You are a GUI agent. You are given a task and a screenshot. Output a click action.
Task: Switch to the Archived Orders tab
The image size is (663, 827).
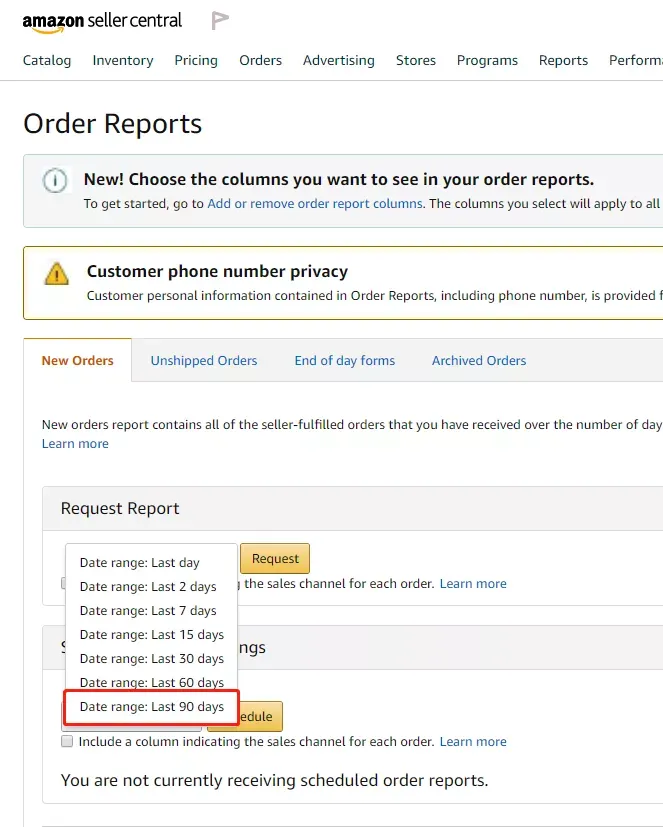[x=479, y=360]
